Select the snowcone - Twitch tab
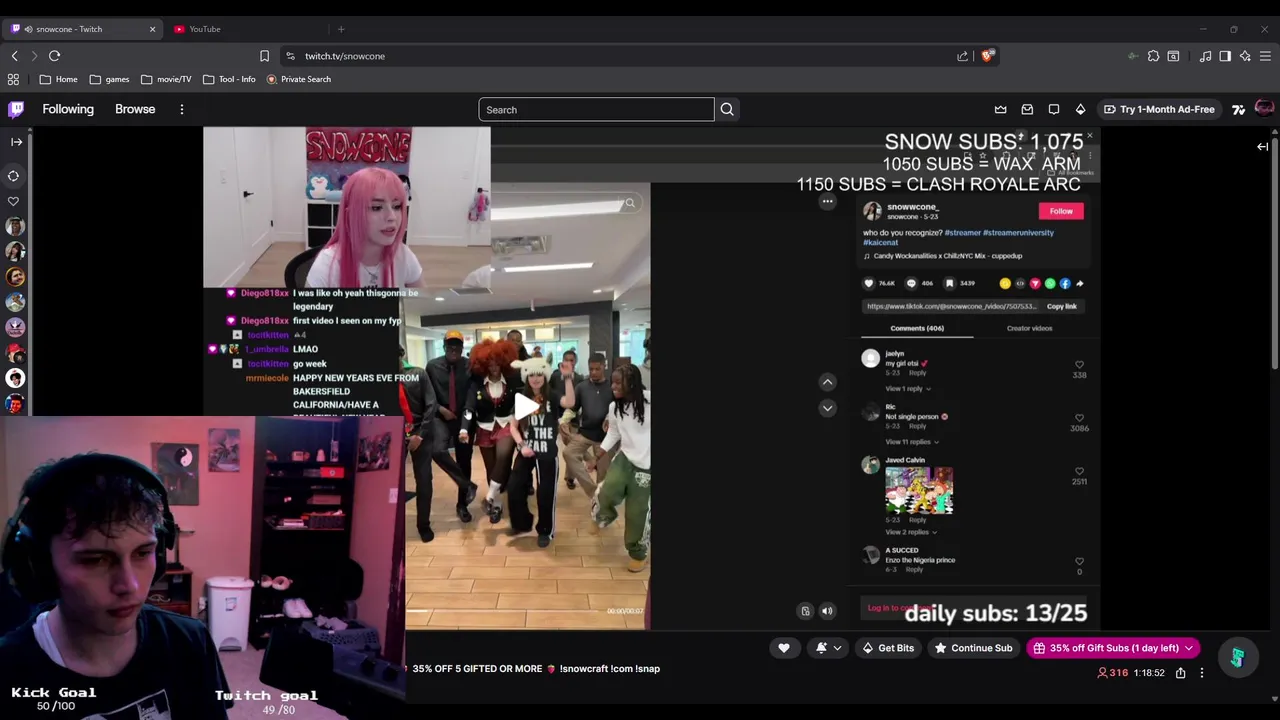The height and width of the screenshot is (720, 1280). (80, 29)
